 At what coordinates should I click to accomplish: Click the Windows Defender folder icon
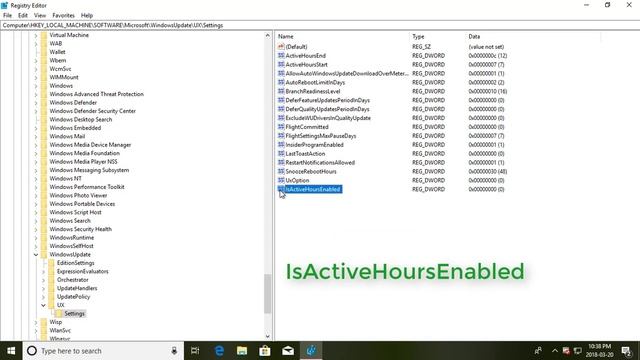coord(44,102)
